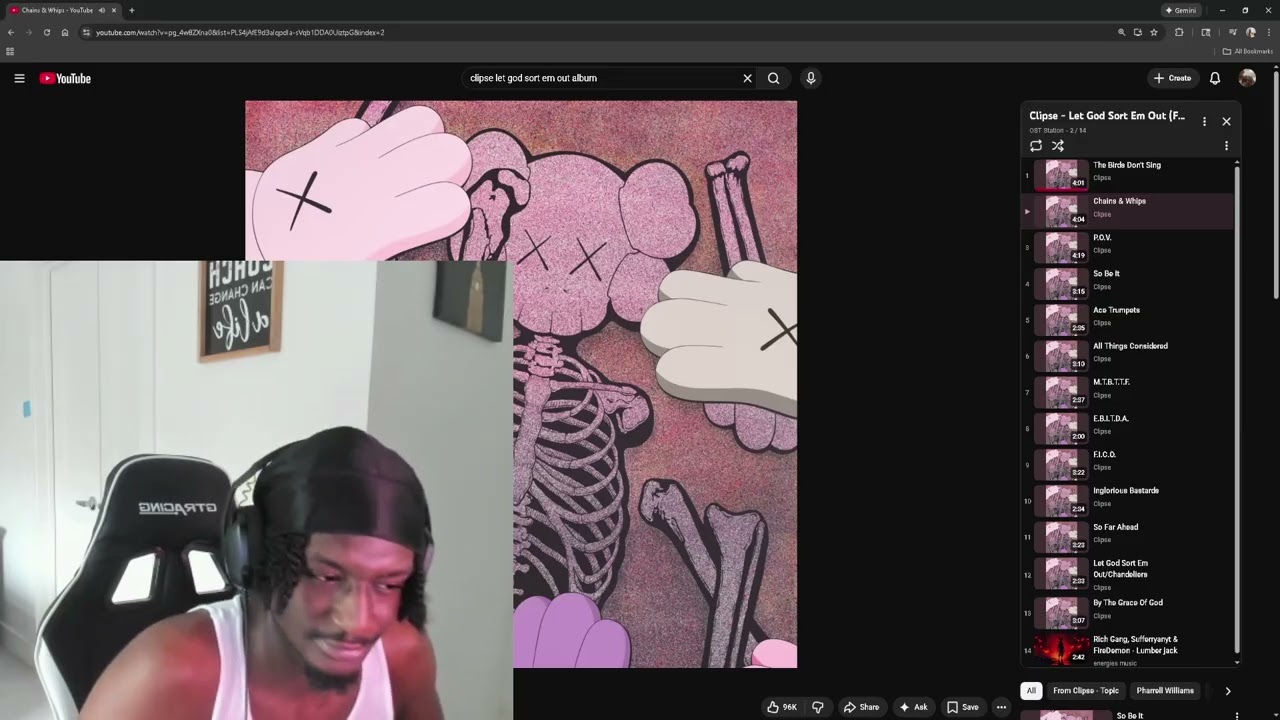Mute tab via speaker icon
This screenshot has height=720, width=1280.
click(101, 10)
